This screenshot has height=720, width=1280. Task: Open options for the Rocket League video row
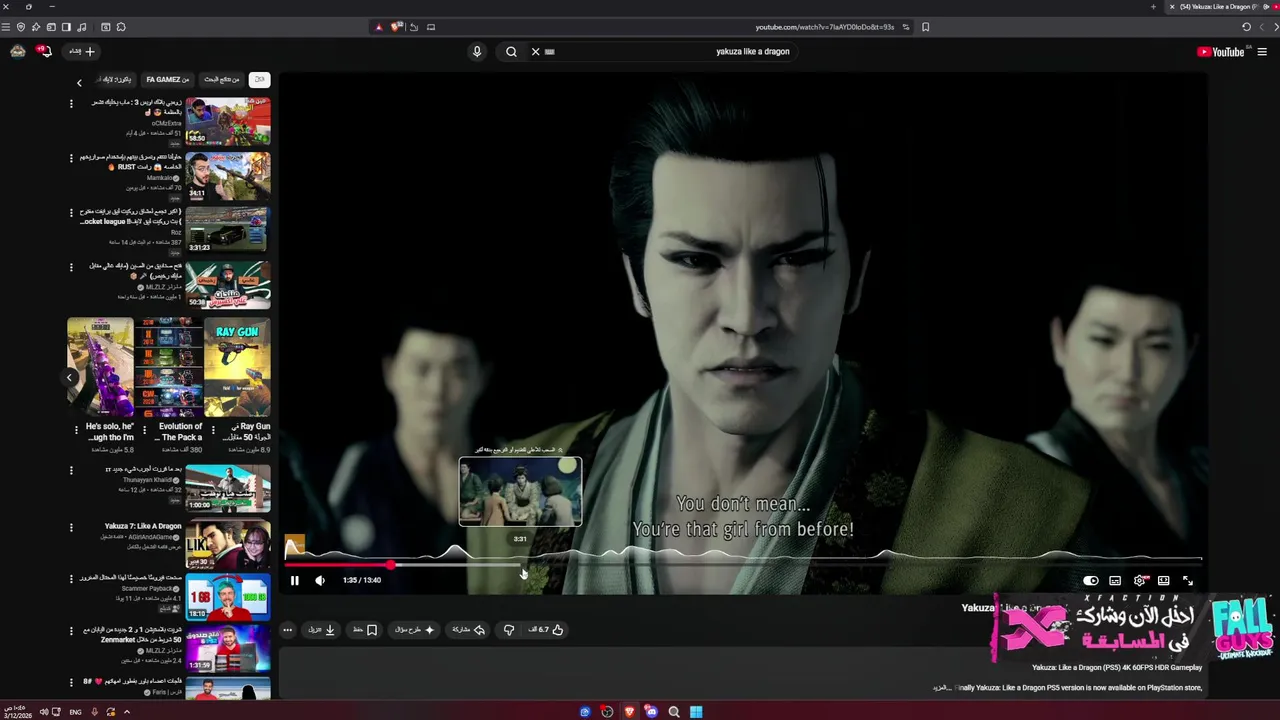click(x=71, y=213)
